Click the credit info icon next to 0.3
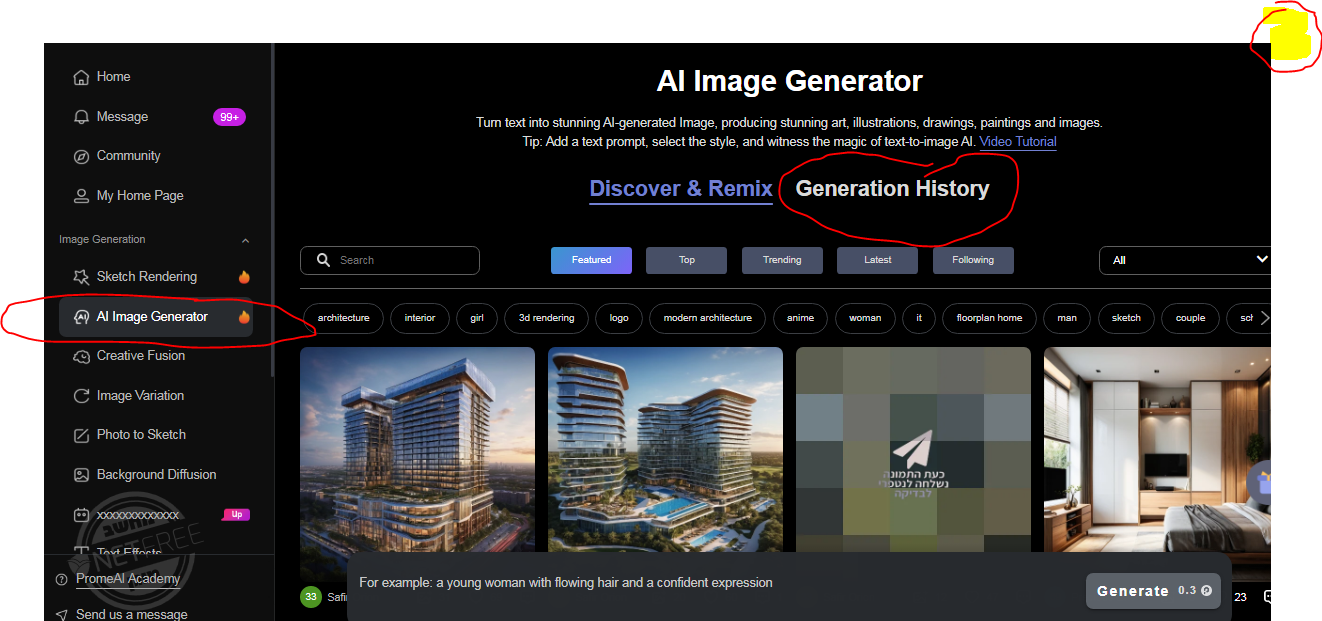Image resolution: width=1322 pixels, height=621 pixels. (x=1206, y=591)
